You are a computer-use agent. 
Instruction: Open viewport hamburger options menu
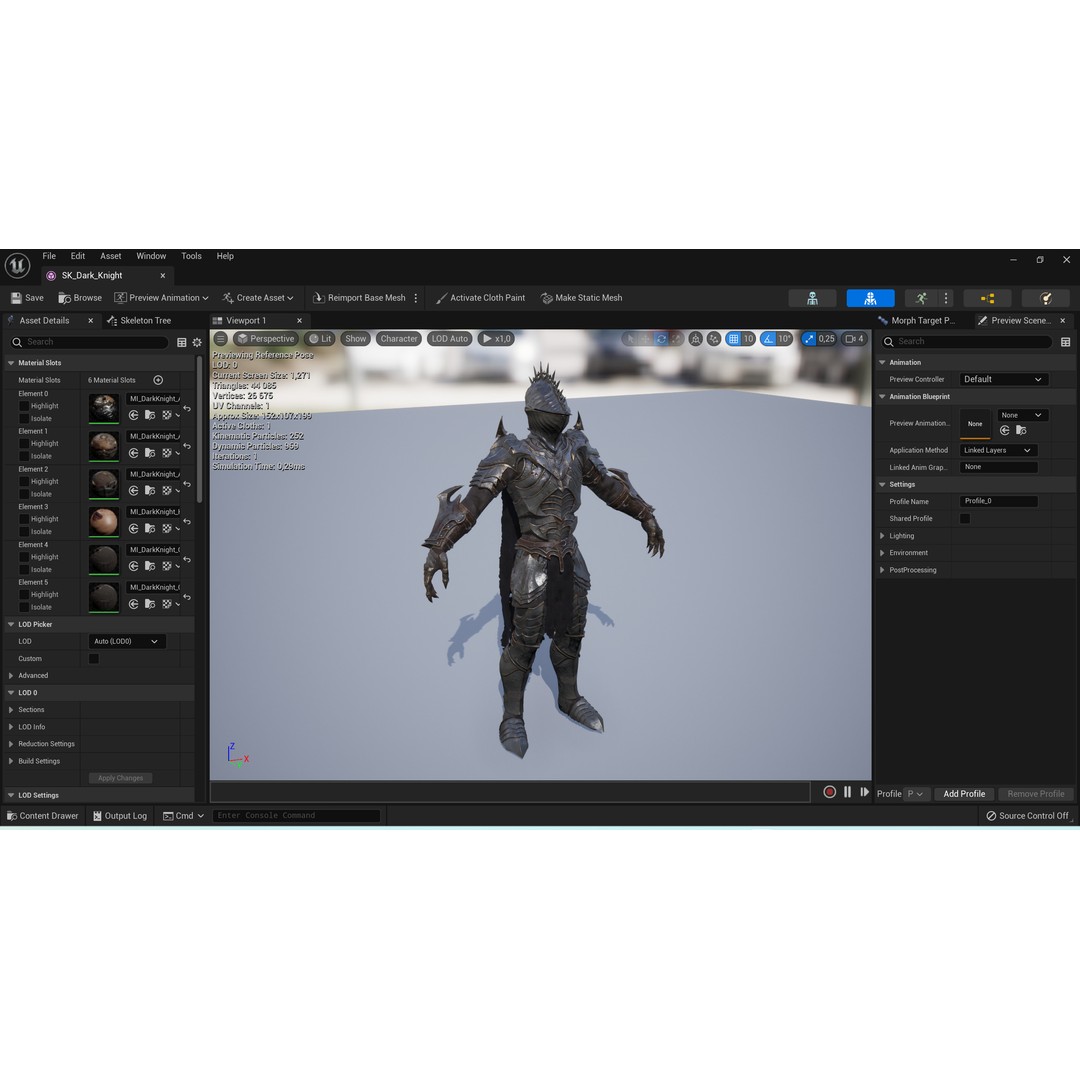[220, 339]
